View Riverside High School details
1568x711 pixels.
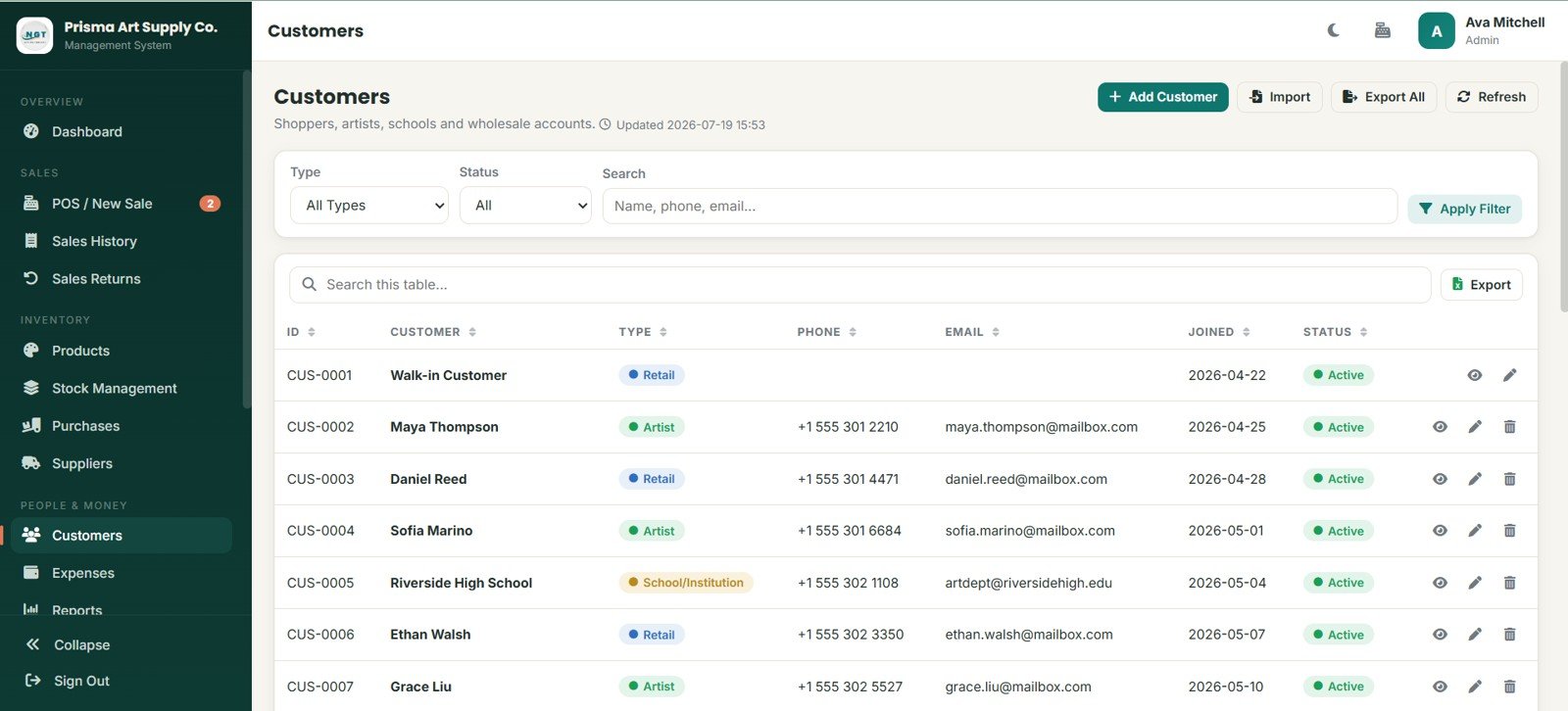click(x=1440, y=583)
